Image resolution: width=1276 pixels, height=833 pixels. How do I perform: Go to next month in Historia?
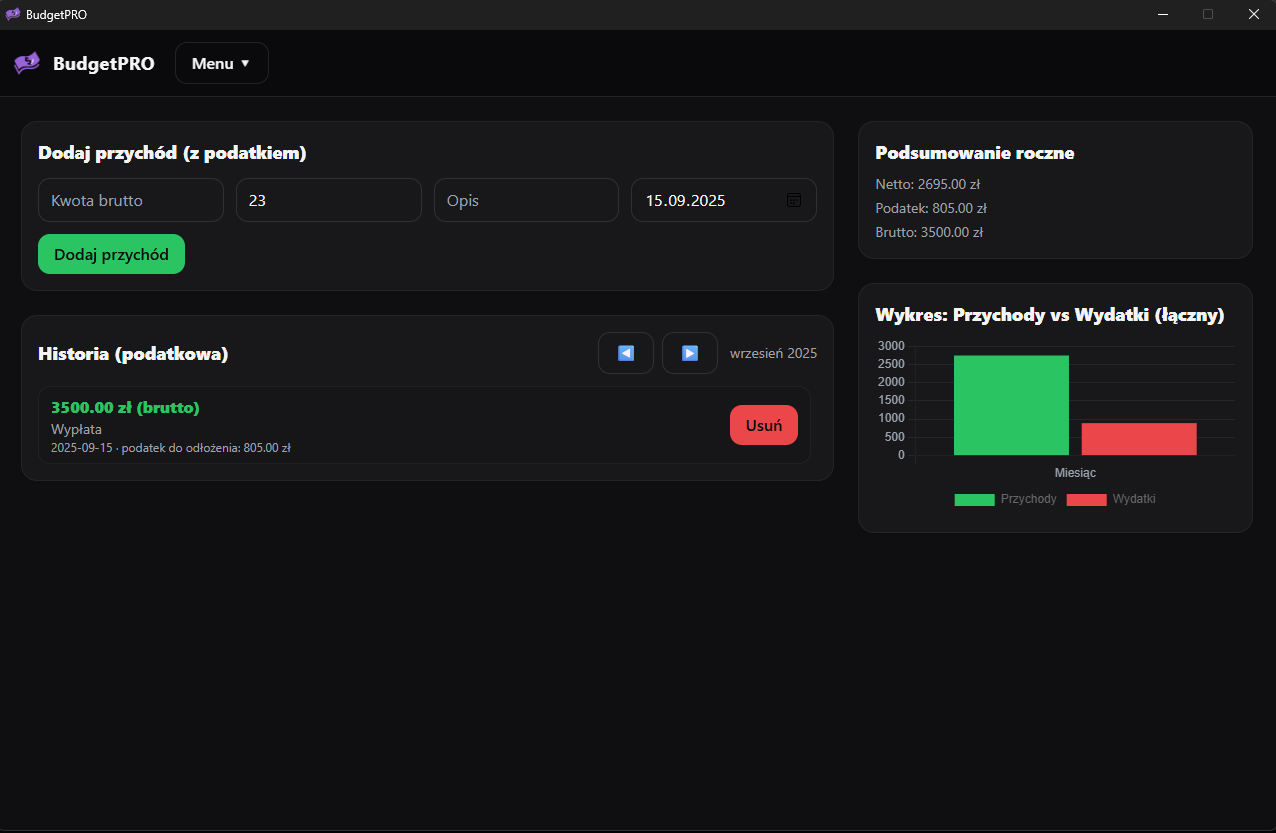690,353
